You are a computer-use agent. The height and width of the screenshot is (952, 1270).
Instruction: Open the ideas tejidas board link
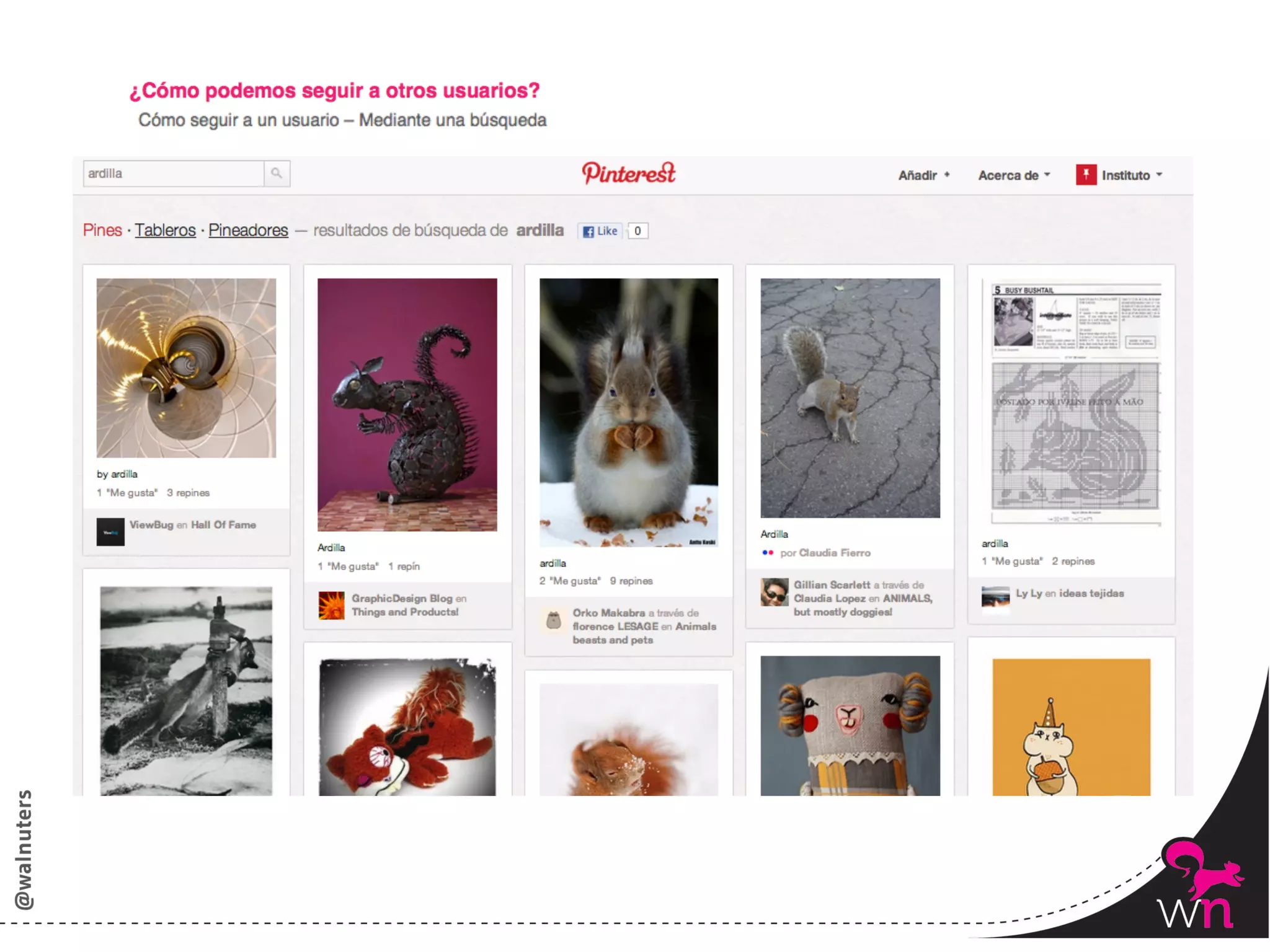(x=1091, y=593)
